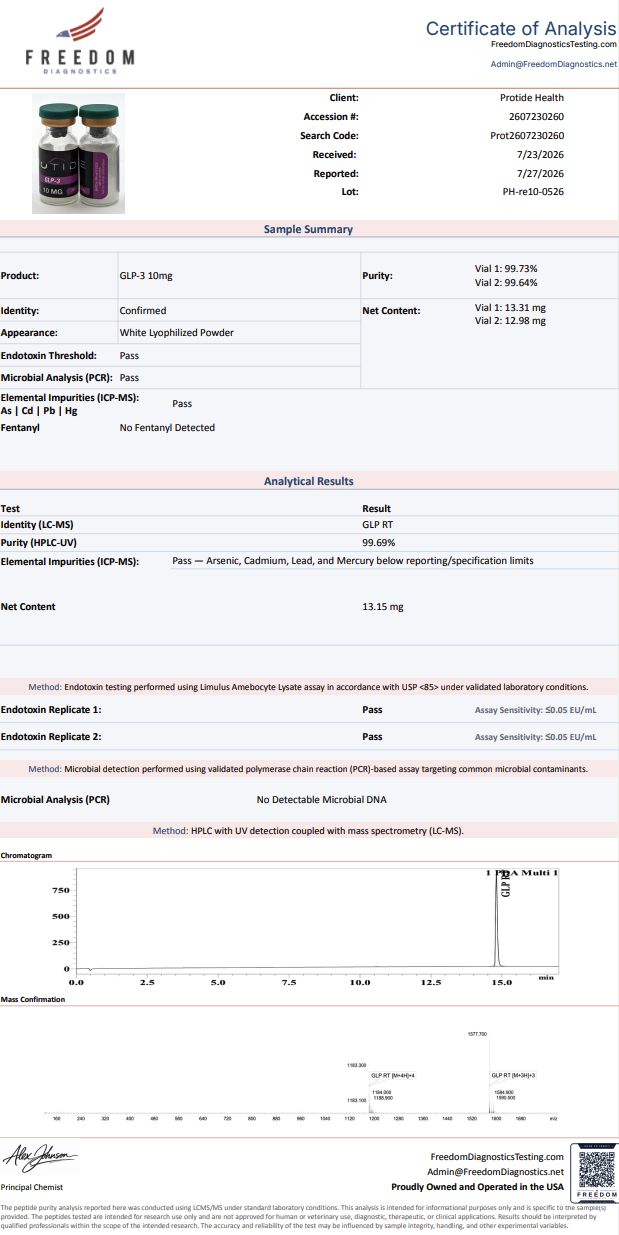Select White Lyophilized Powder appearance text
This screenshot has width=619, height=1235.
177,333
